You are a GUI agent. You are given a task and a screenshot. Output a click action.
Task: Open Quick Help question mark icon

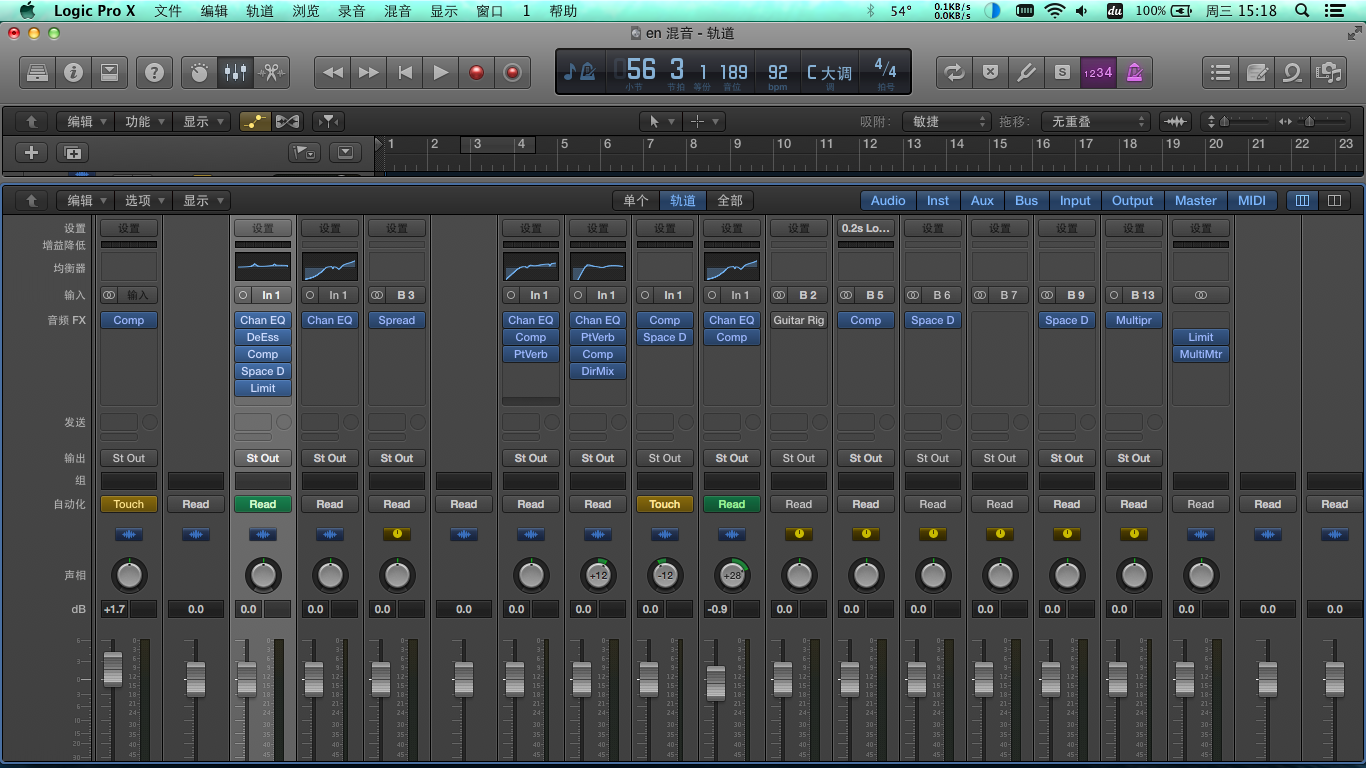154,72
